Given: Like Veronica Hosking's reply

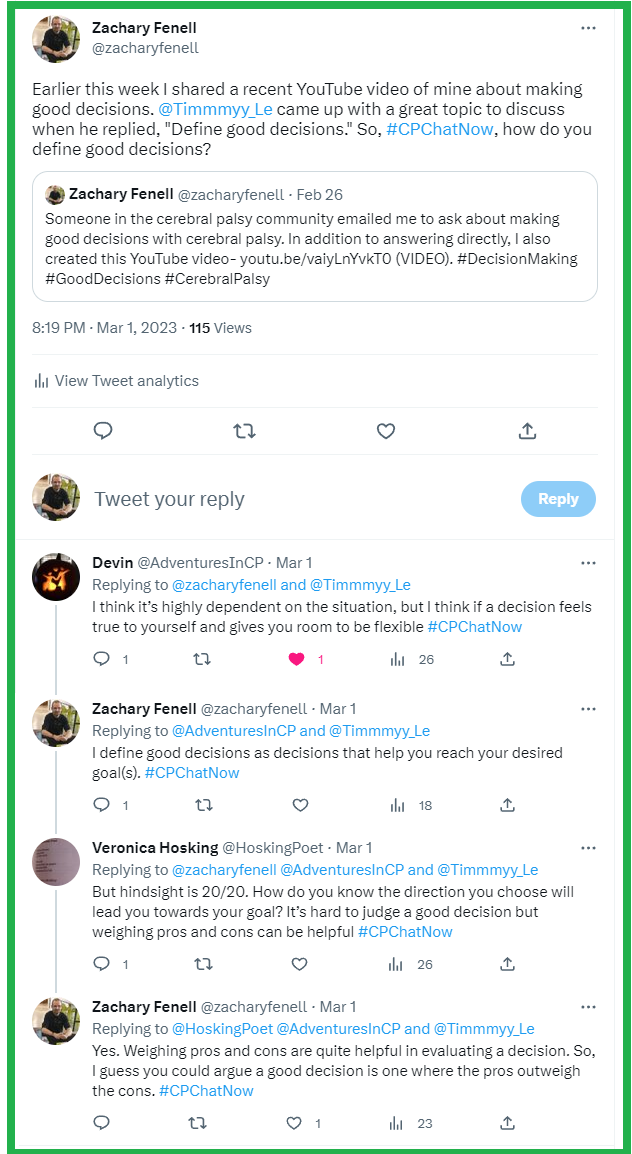Looking at the screenshot, I should [x=299, y=964].
